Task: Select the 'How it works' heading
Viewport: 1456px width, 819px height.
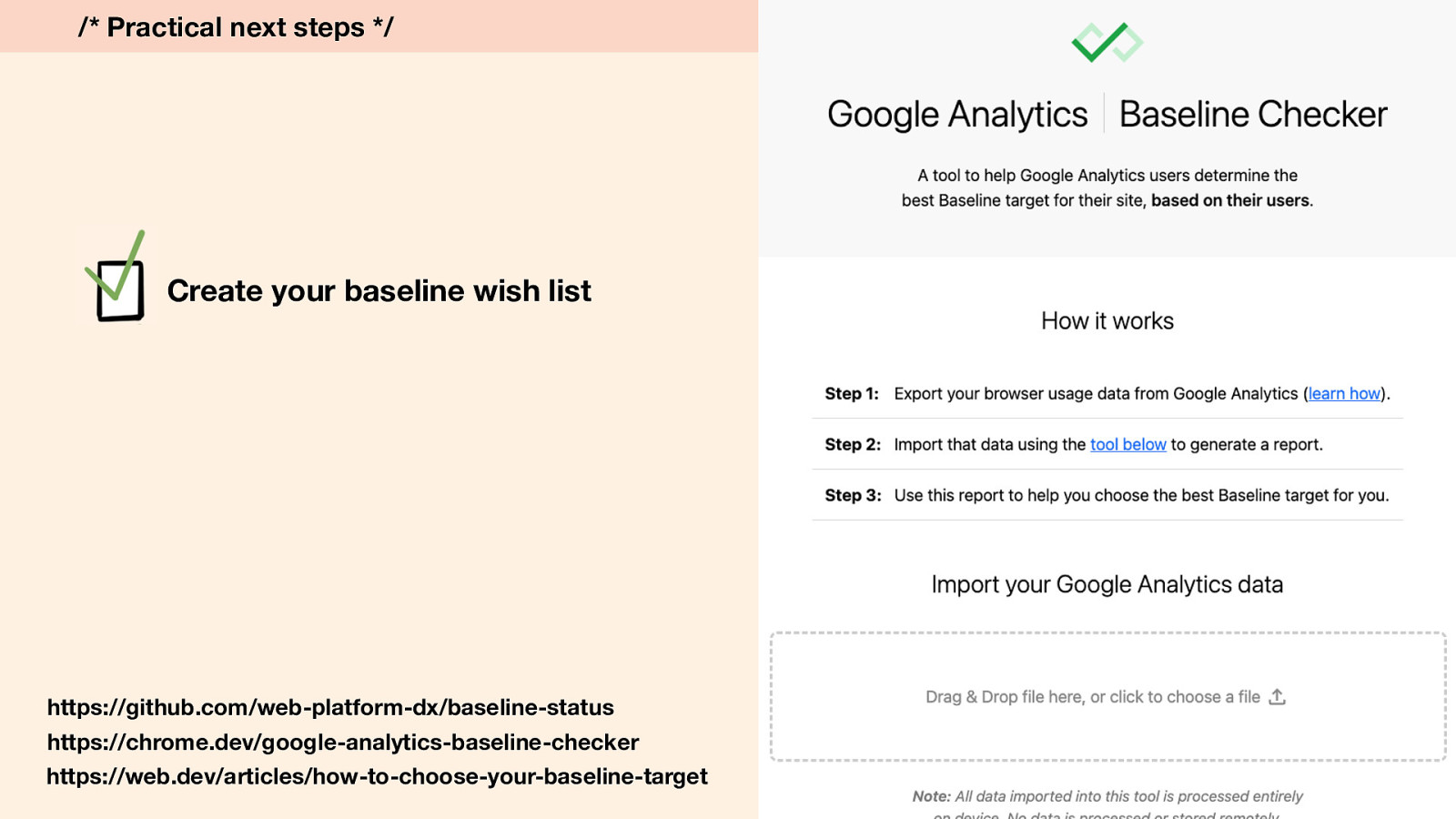Action: [x=1107, y=321]
